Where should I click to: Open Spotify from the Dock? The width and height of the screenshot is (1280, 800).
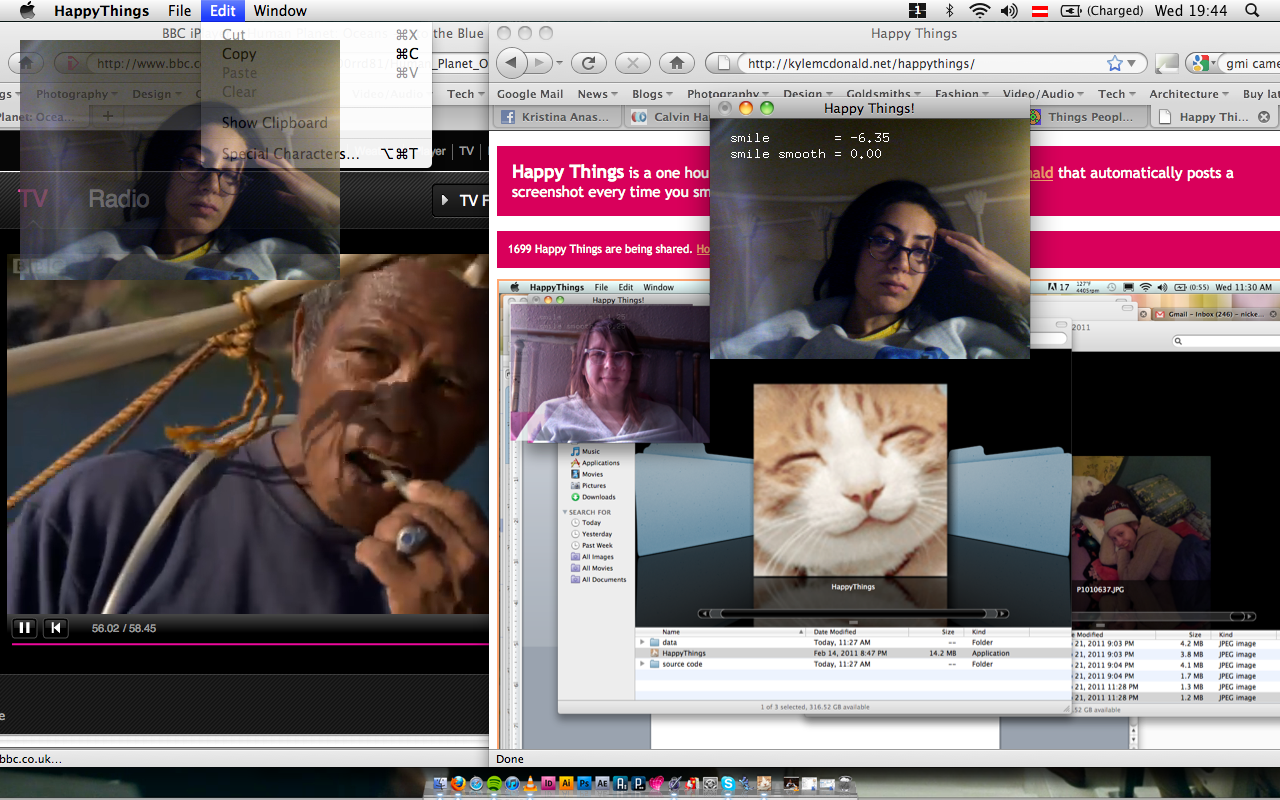click(x=494, y=784)
